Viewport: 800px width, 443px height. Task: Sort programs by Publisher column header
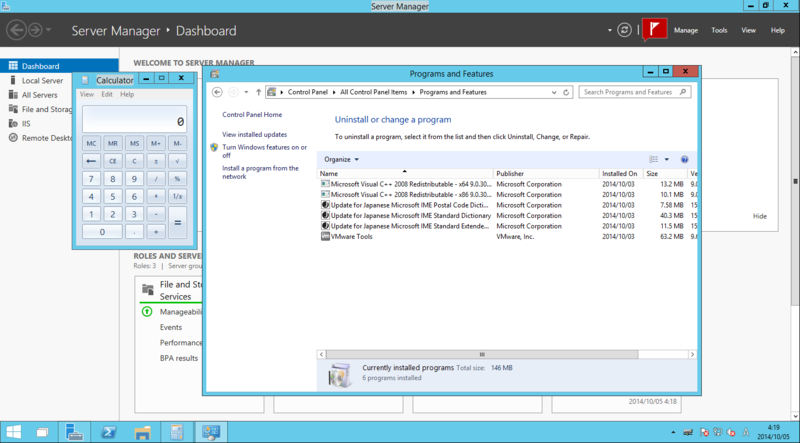click(x=546, y=174)
